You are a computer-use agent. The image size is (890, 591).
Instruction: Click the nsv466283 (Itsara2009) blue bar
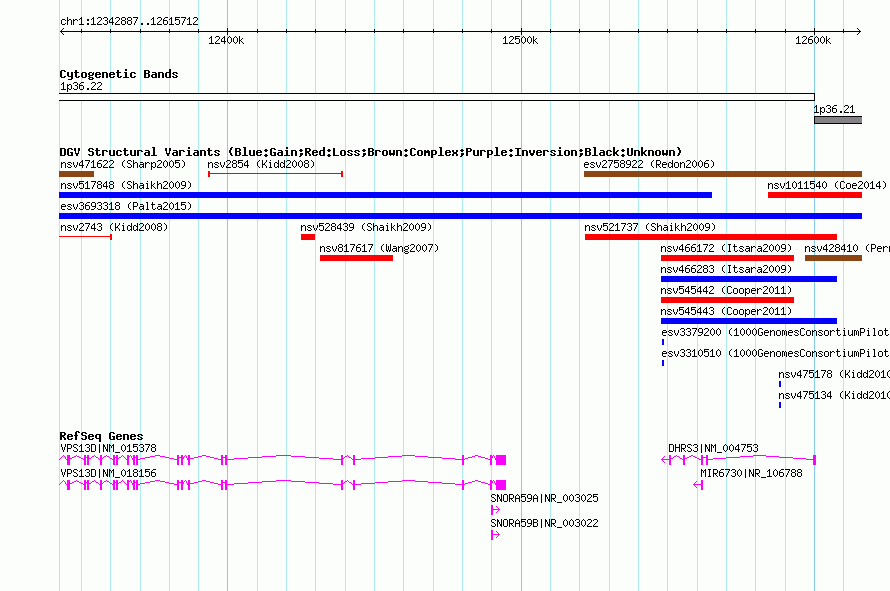pos(749,279)
